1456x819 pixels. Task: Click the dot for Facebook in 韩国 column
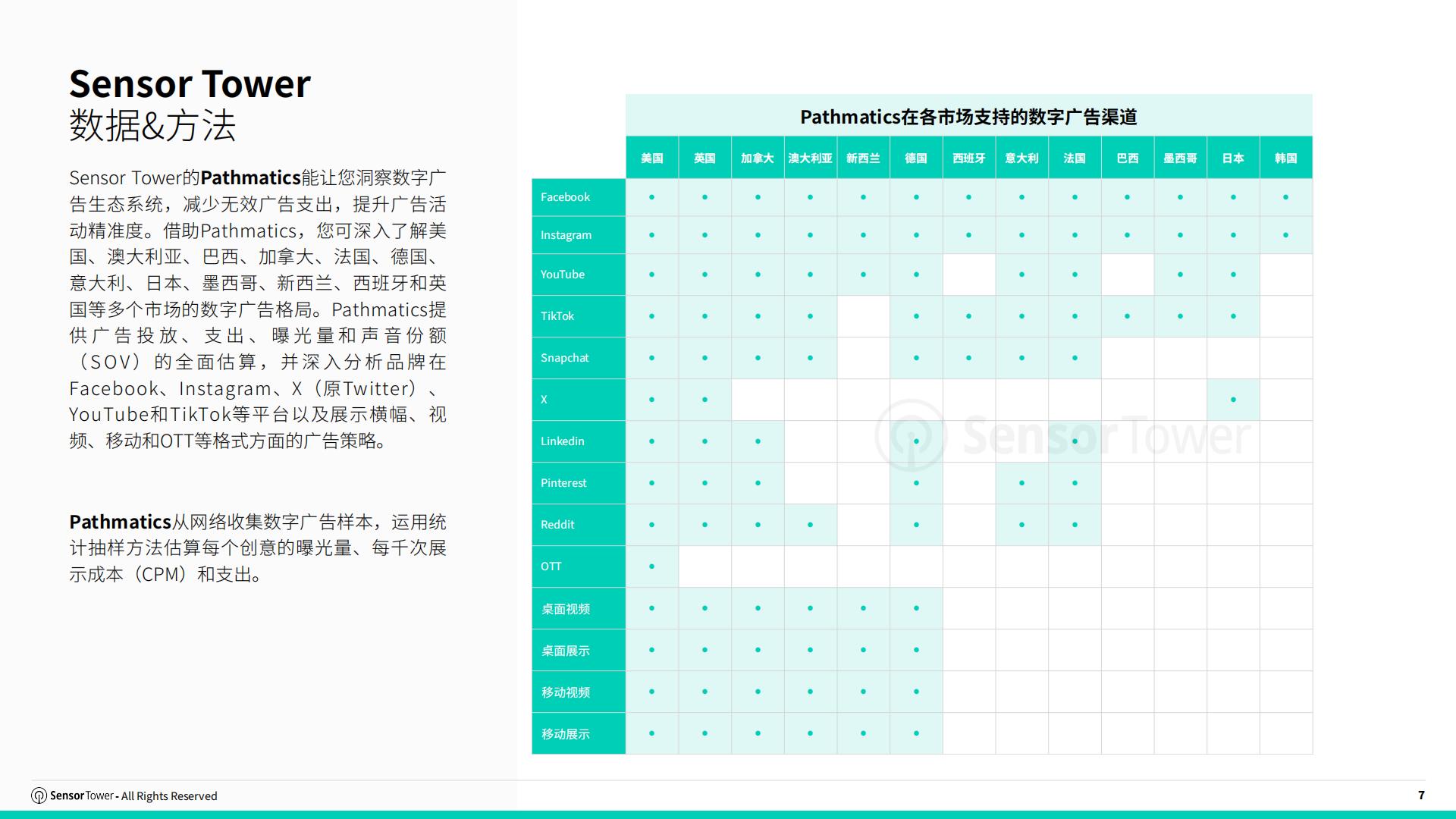1286,197
